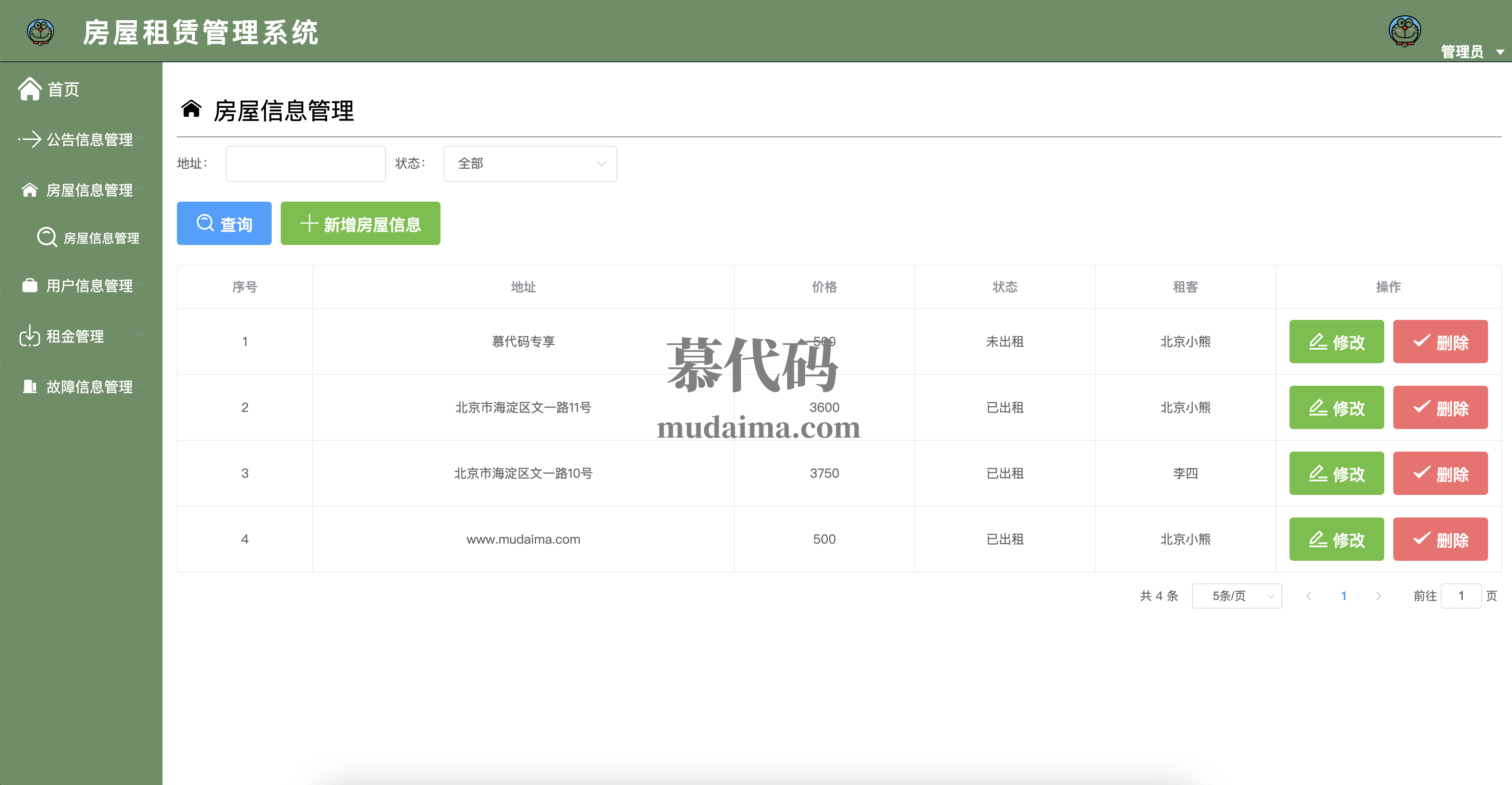The image size is (1512, 785).
Task: Click the arrow icon next to 公告信息管理
Action: point(29,139)
